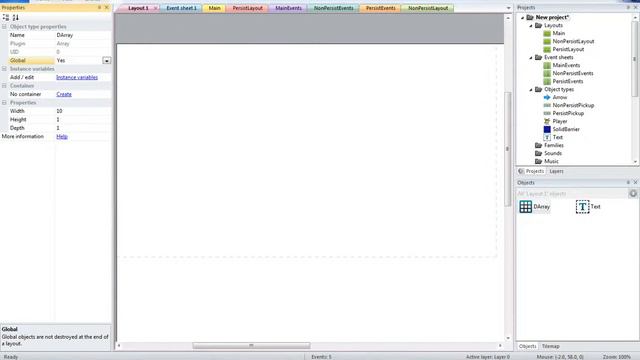This screenshot has height=360, width=640.
Task: Open the Tilemap tab
Action: 551,346
